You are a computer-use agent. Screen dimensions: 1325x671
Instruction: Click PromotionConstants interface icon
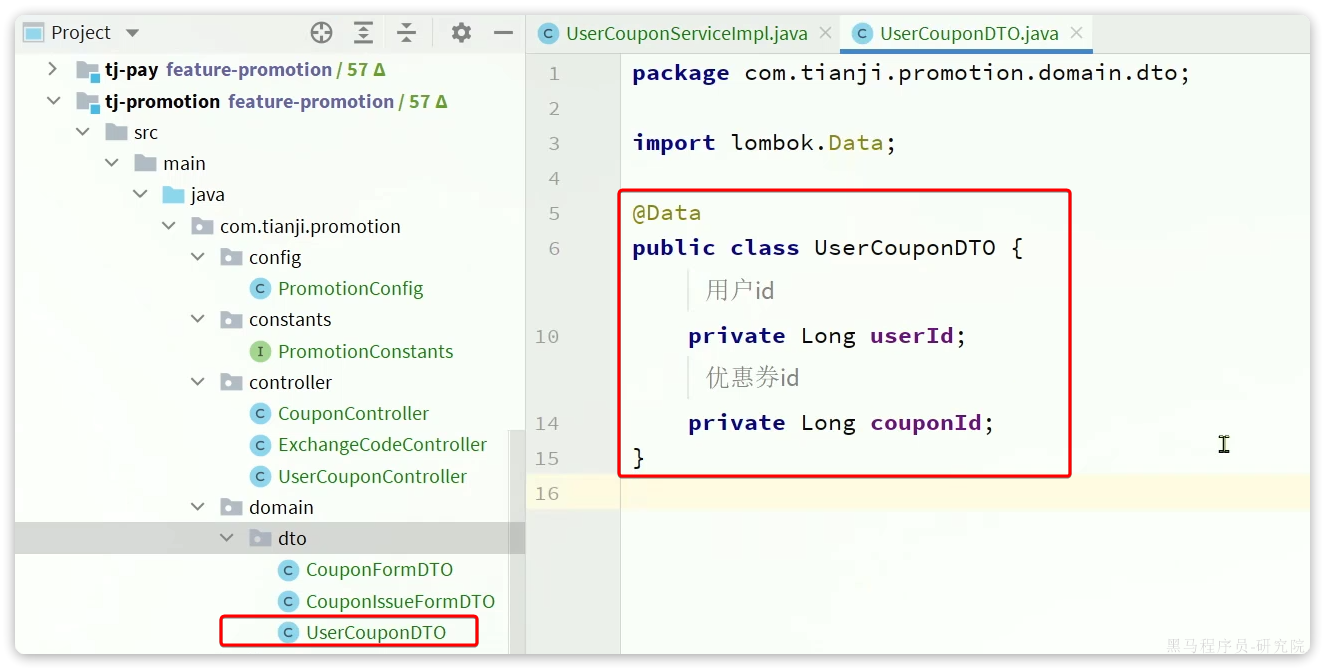(x=260, y=351)
